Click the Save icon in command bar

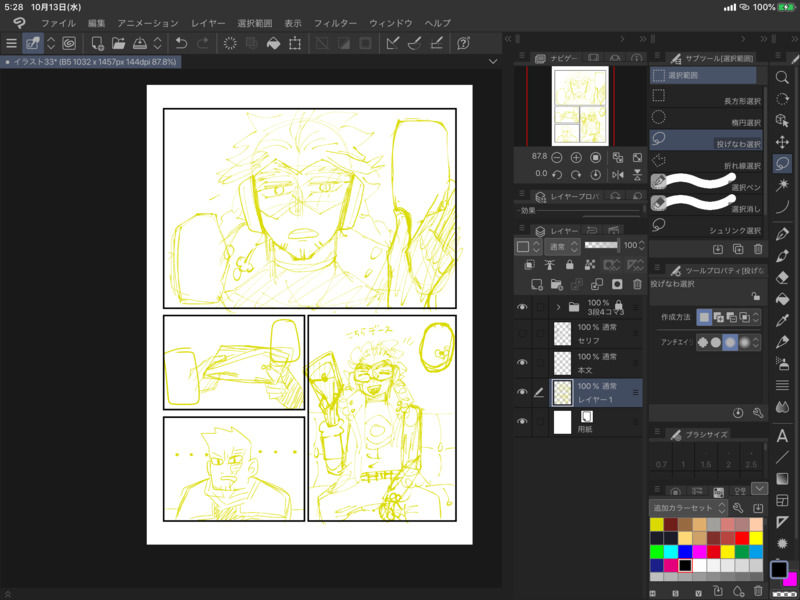click(140, 43)
